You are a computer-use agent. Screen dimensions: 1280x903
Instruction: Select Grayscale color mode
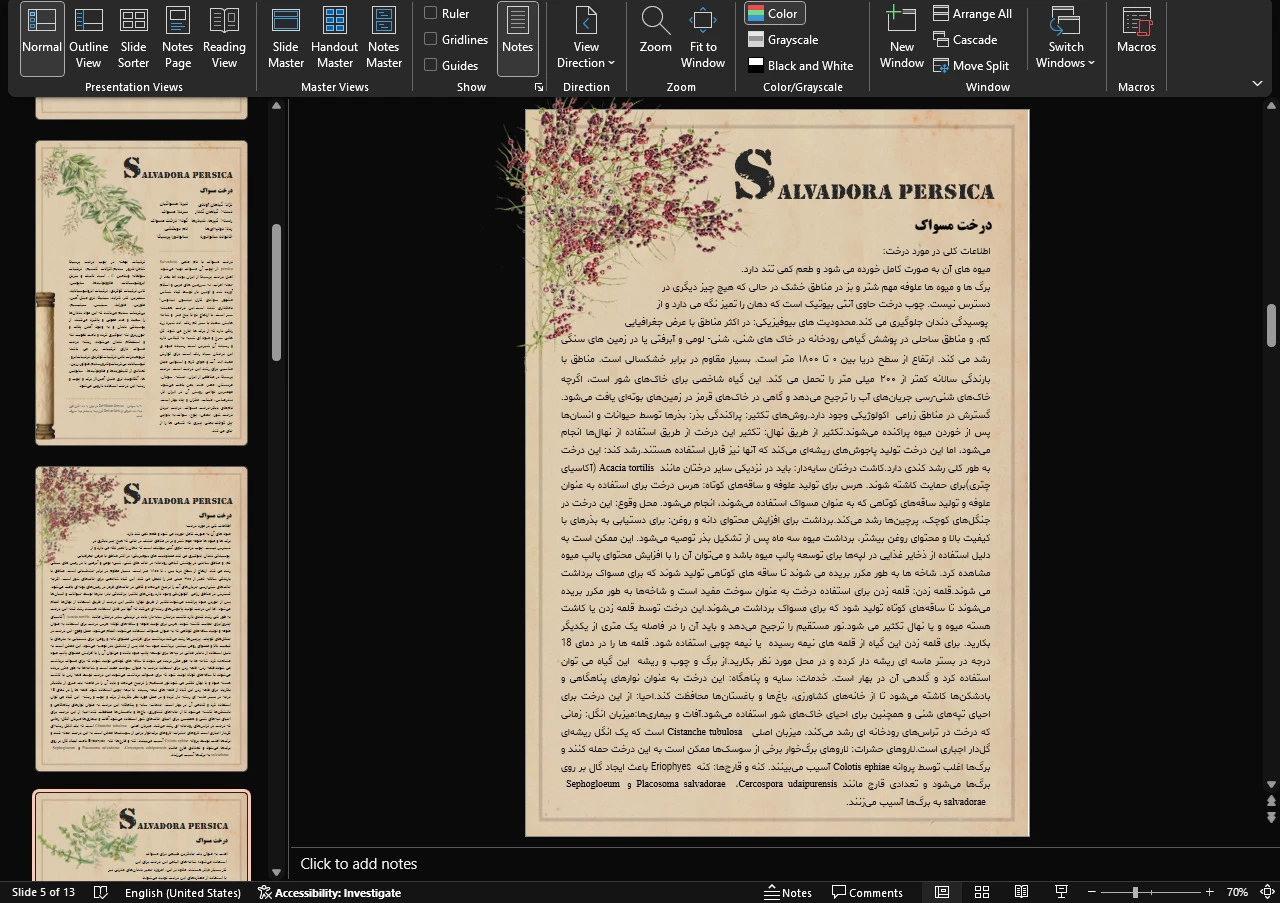coord(782,40)
